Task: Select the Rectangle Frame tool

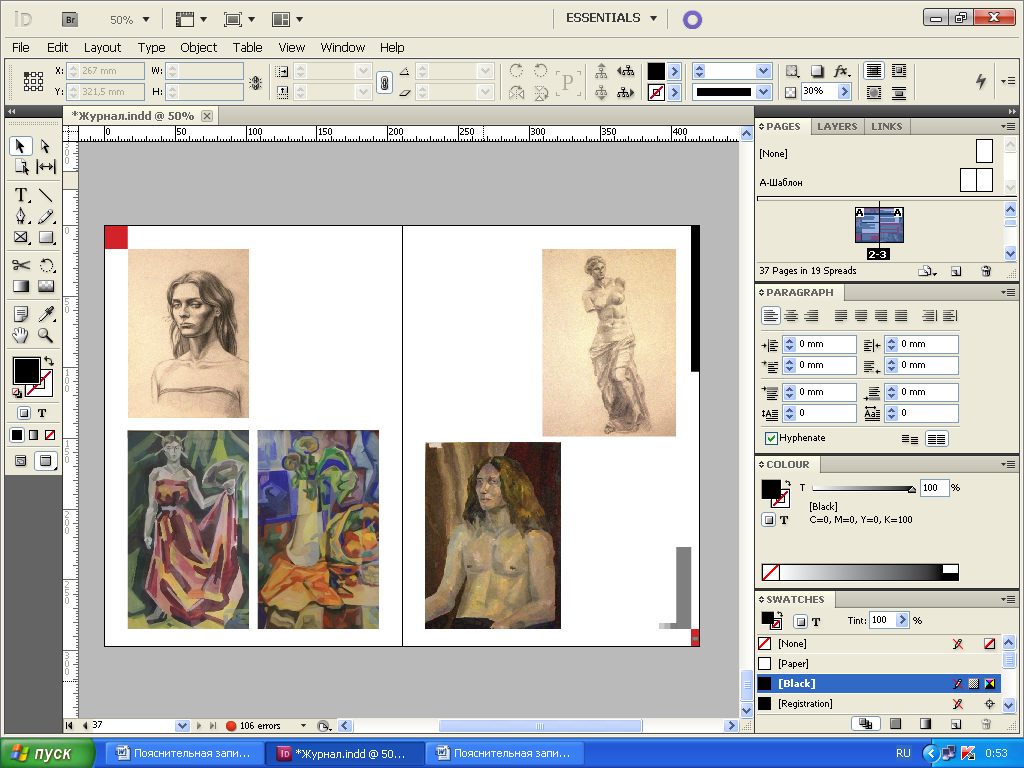Action: click(x=22, y=237)
